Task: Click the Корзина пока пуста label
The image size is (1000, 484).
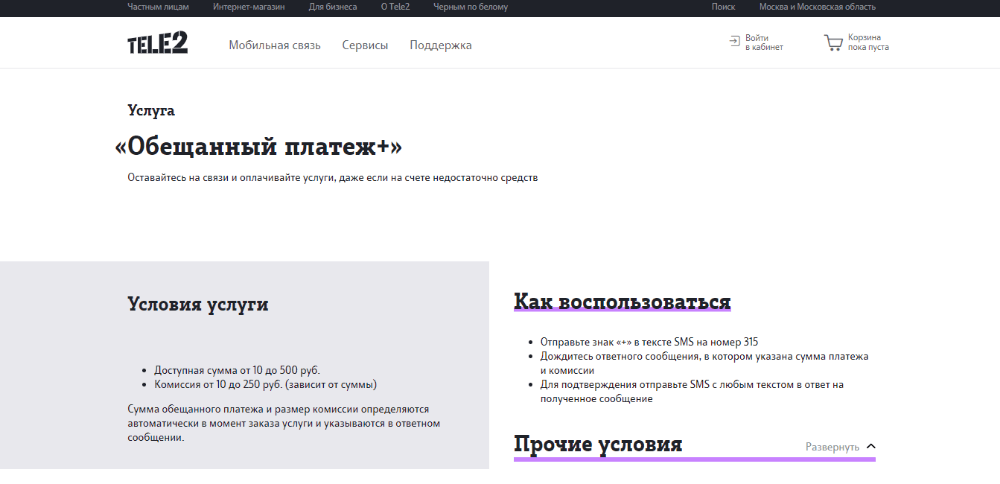Action: click(x=868, y=42)
